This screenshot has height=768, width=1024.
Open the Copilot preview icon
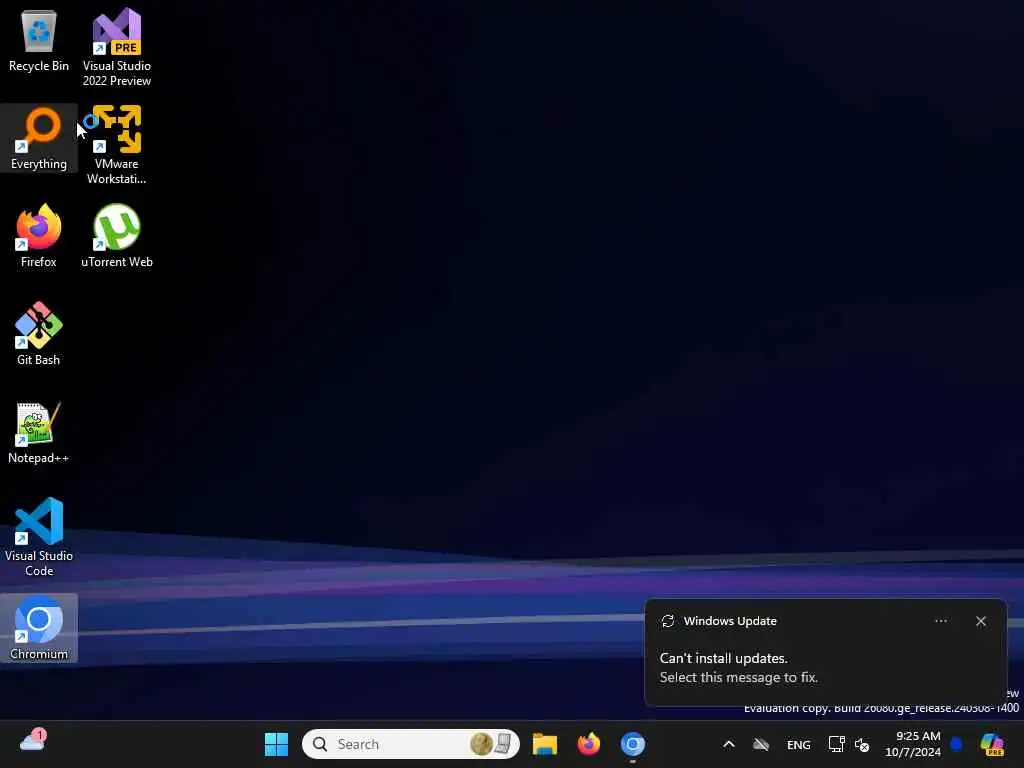pos(992,744)
